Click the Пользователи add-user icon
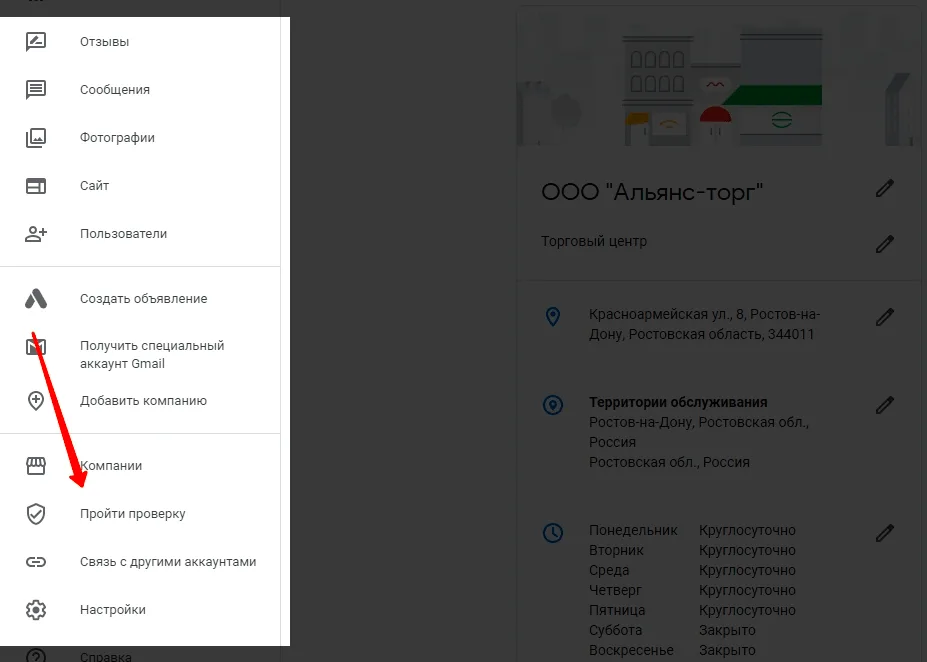Screen dimensions: 927x662 36,234
